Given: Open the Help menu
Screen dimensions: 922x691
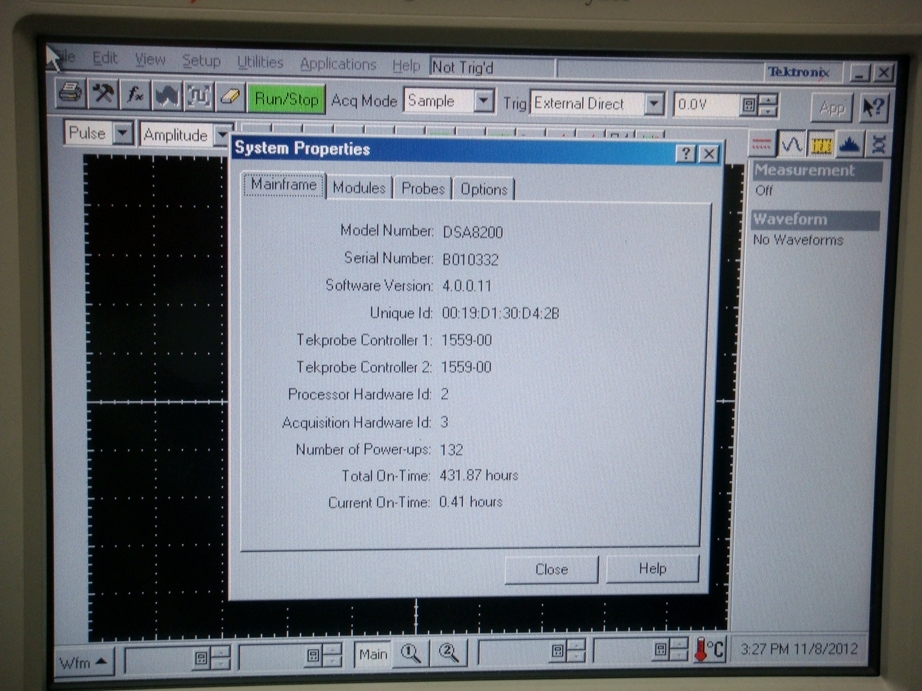Looking at the screenshot, I should tap(406, 65).
